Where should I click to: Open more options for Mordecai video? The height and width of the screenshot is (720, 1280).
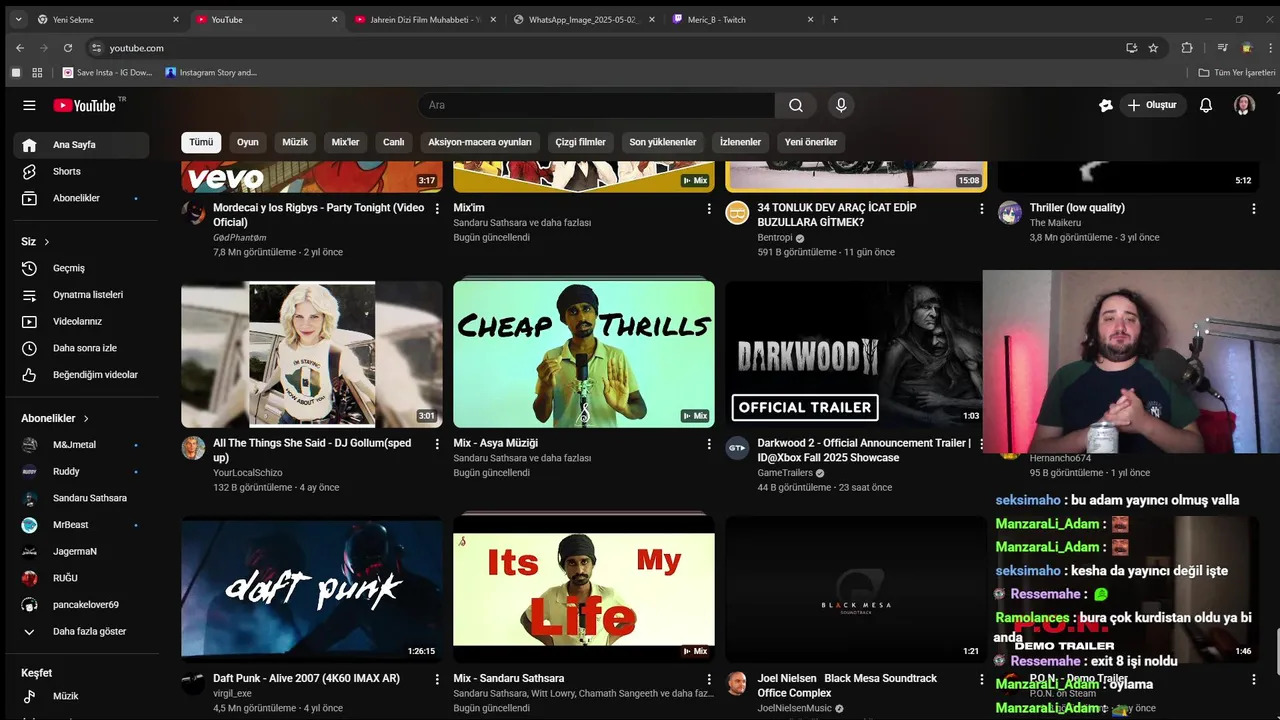(437, 209)
